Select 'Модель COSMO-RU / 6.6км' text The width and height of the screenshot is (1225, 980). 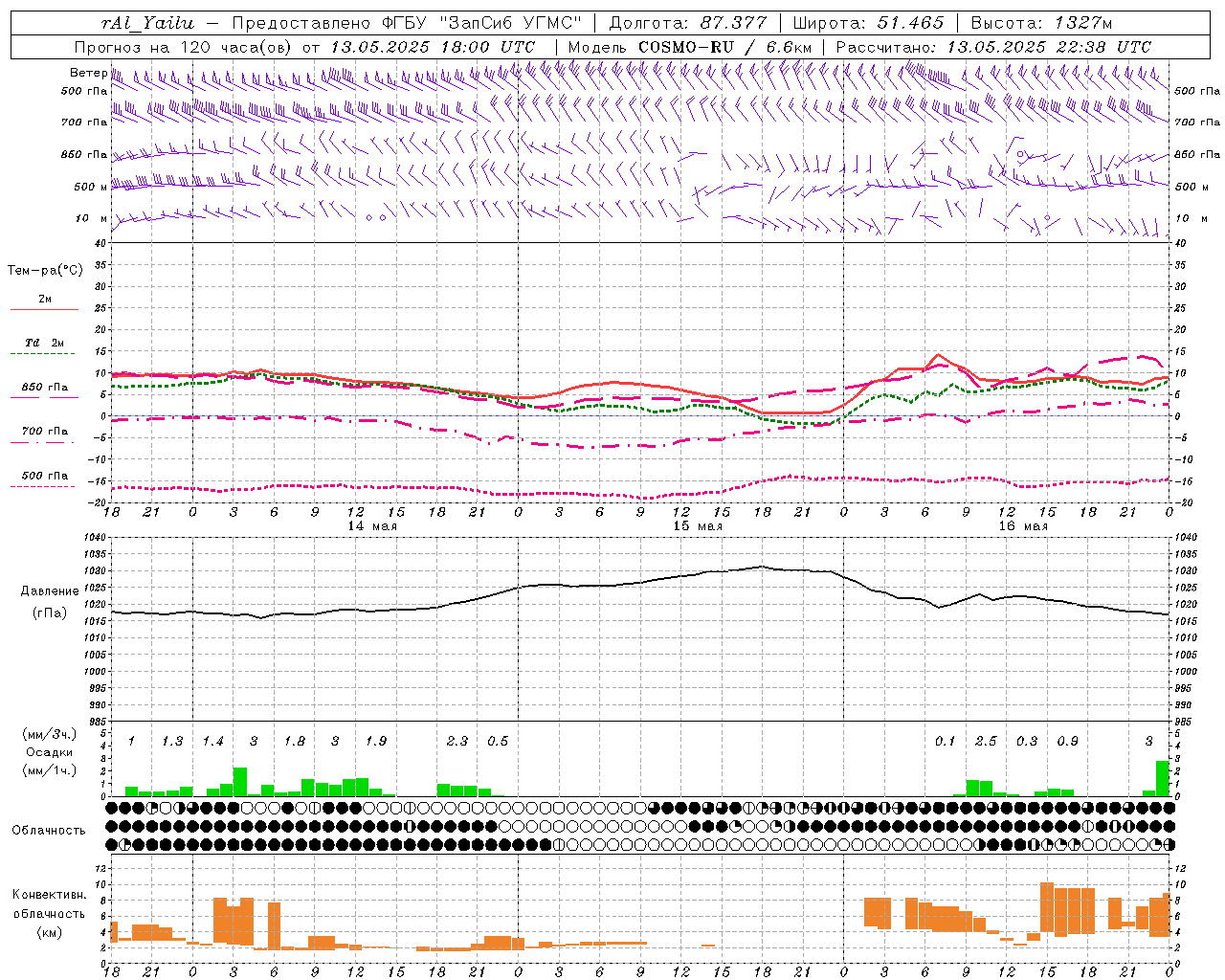pos(690,47)
